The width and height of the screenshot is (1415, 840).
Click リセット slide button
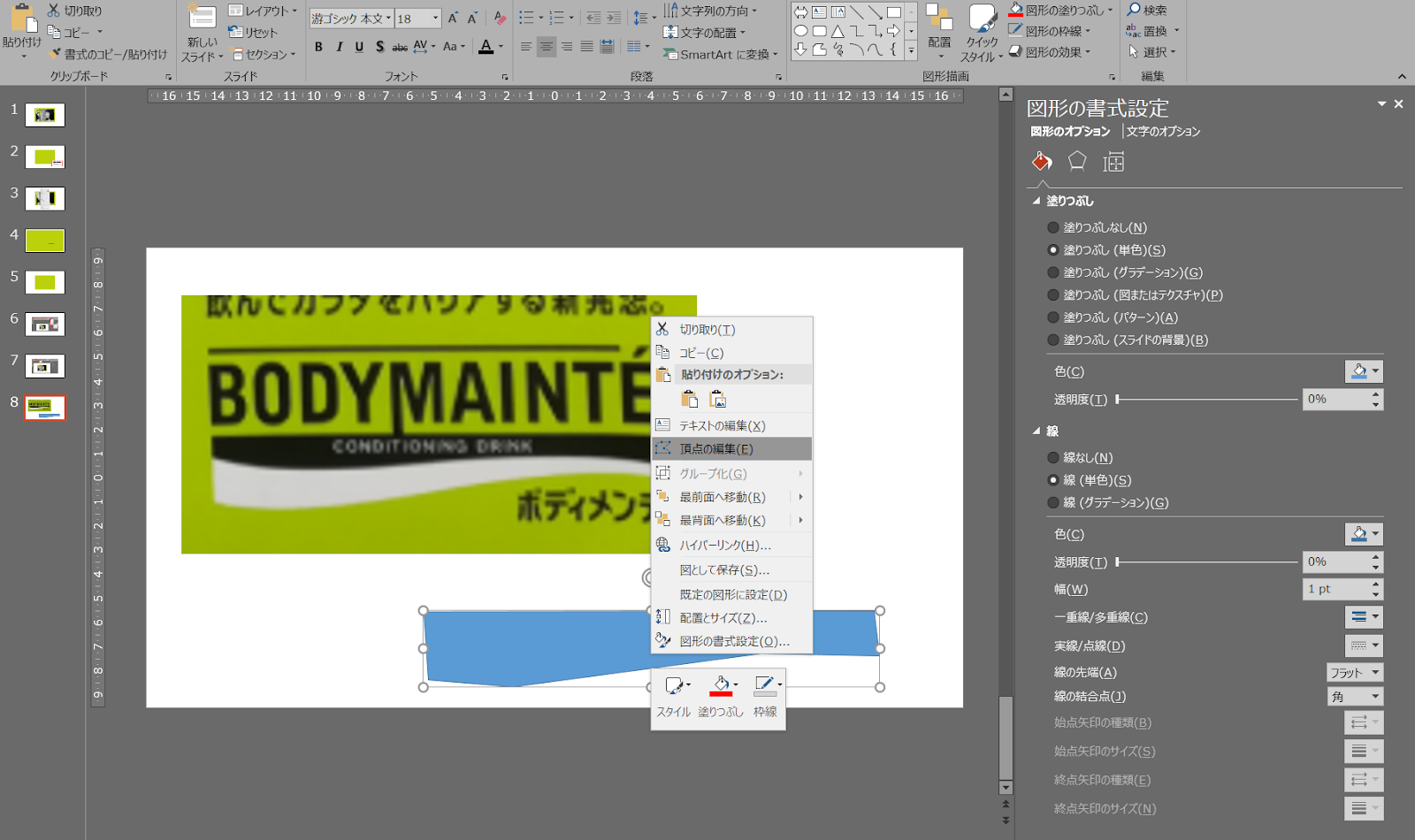[253, 32]
